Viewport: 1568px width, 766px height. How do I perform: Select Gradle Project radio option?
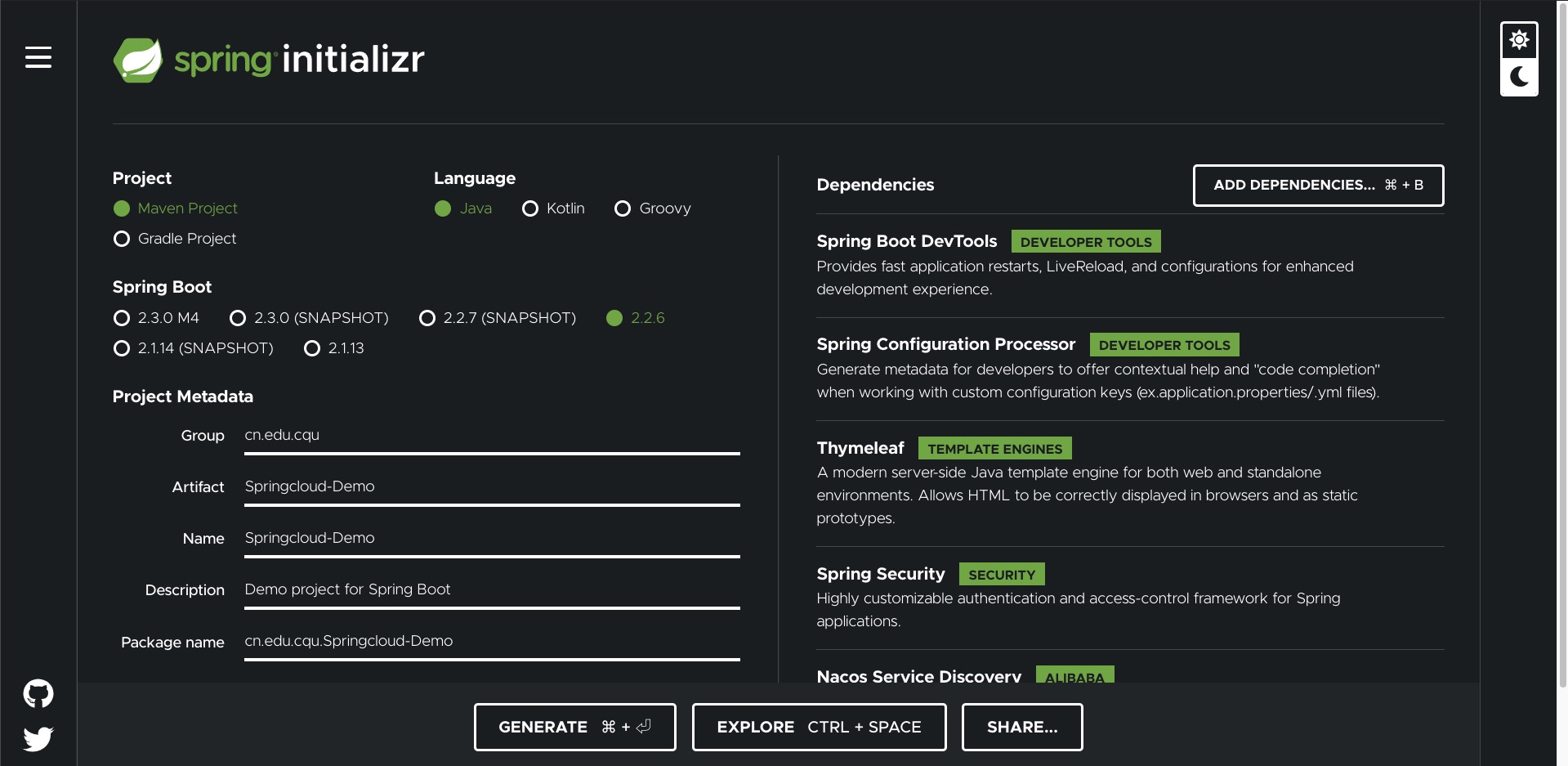pos(175,239)
